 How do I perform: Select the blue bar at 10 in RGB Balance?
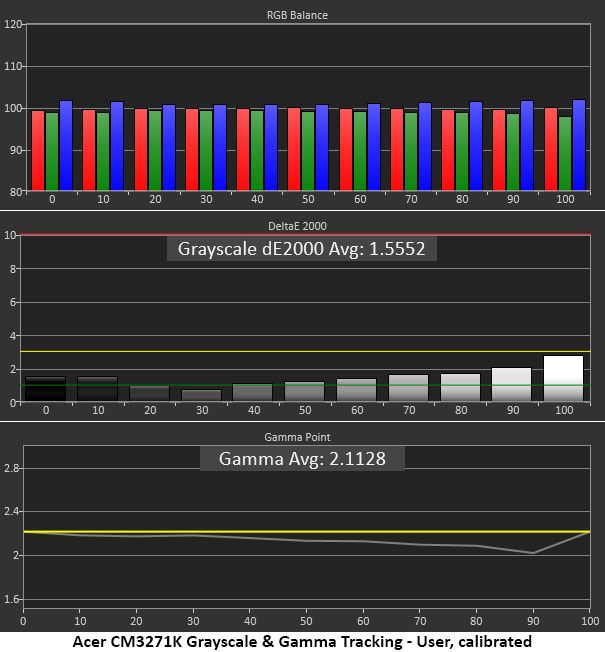pos(117,146)
